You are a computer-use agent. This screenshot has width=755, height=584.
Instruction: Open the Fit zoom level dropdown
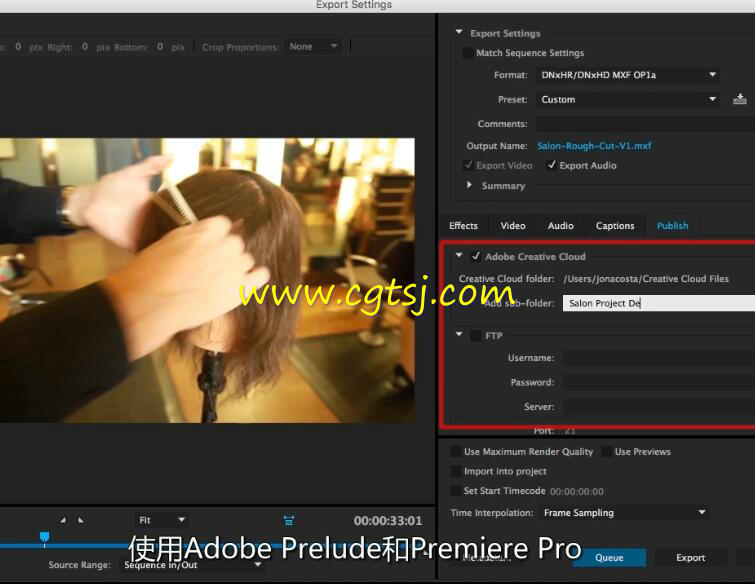pyautogui.click(x=161, y=520)
